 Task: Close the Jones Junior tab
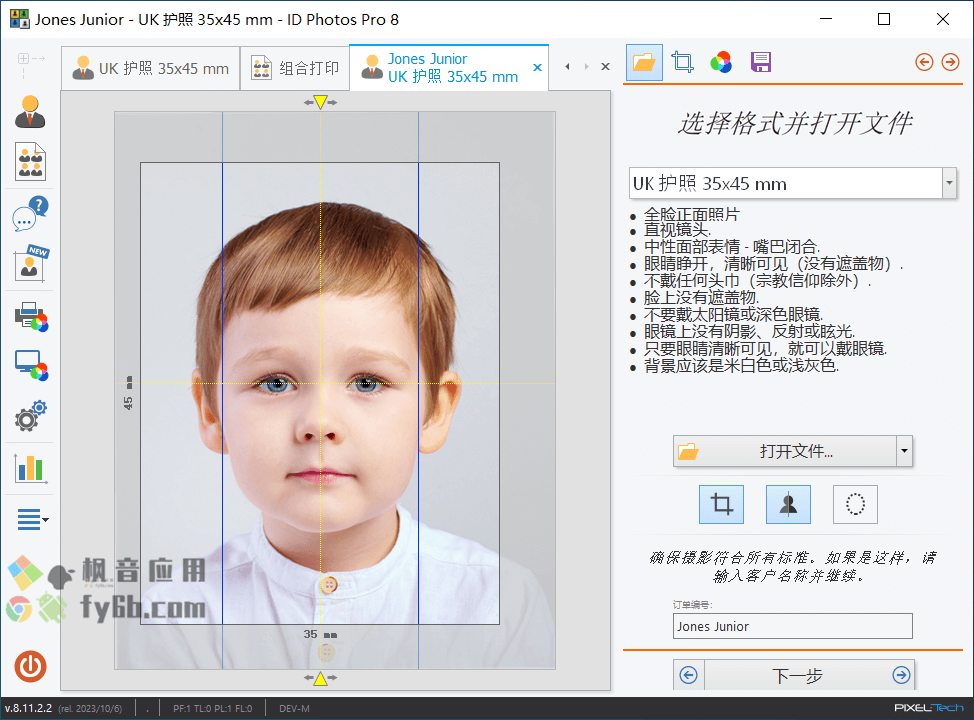point(537,68)
